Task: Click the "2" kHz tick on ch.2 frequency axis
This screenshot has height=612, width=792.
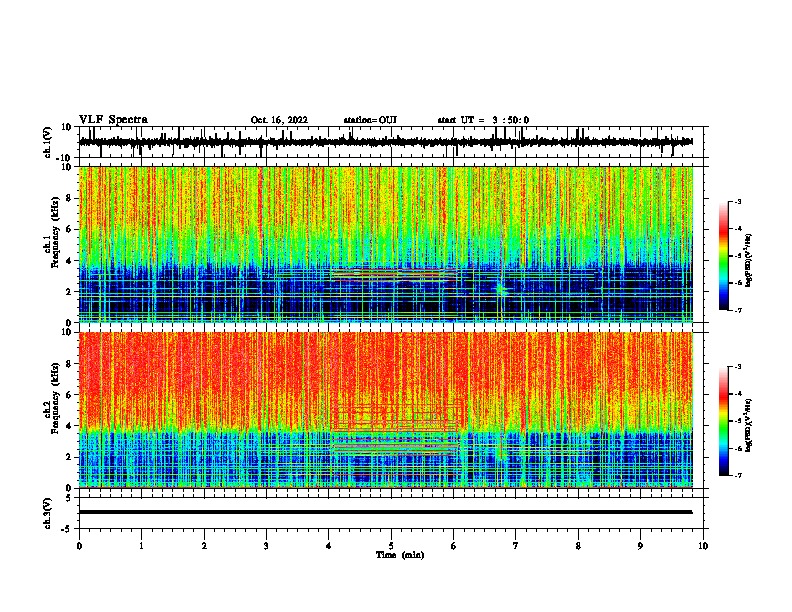Action: click(70, 457)
